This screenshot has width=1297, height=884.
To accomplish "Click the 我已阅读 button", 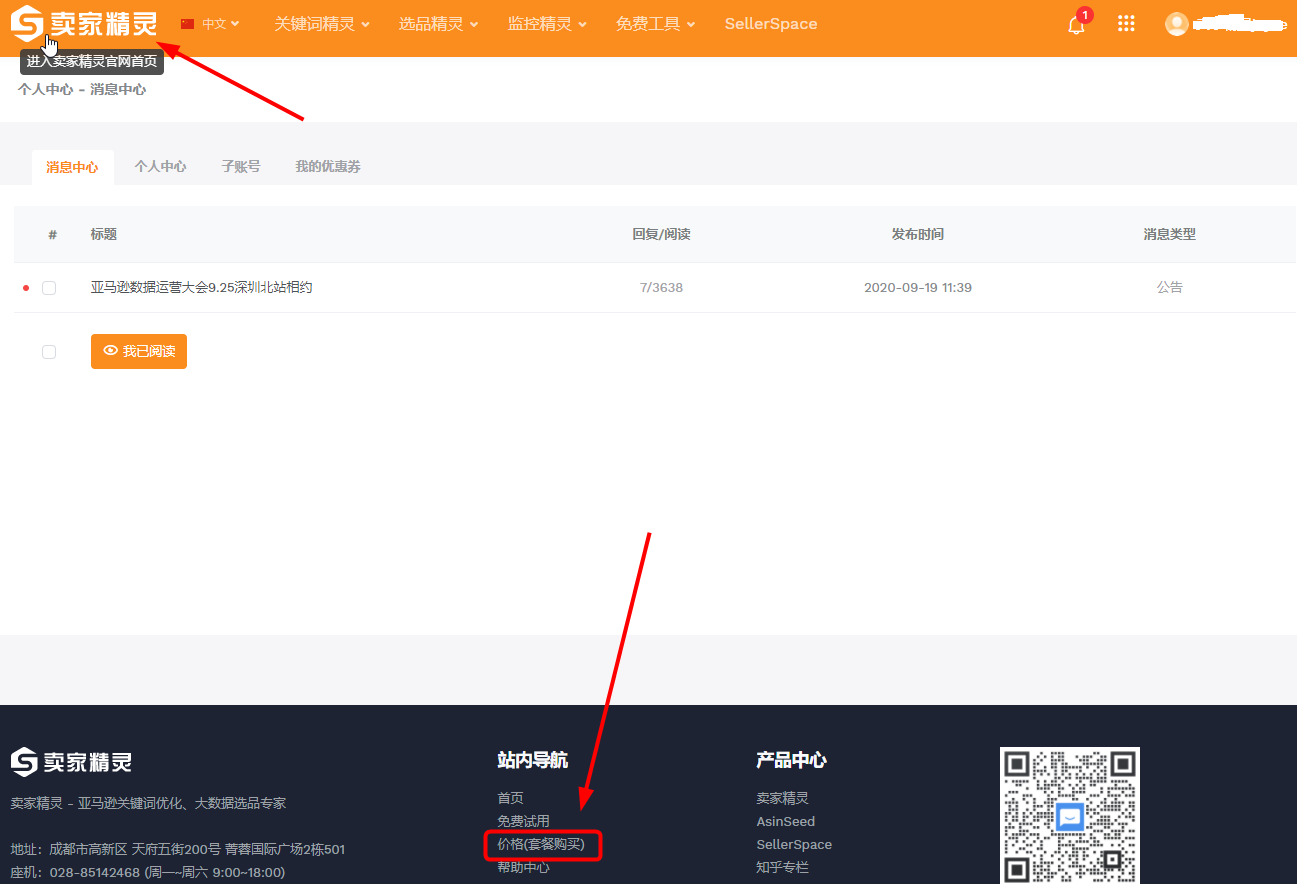I will 139,351.
